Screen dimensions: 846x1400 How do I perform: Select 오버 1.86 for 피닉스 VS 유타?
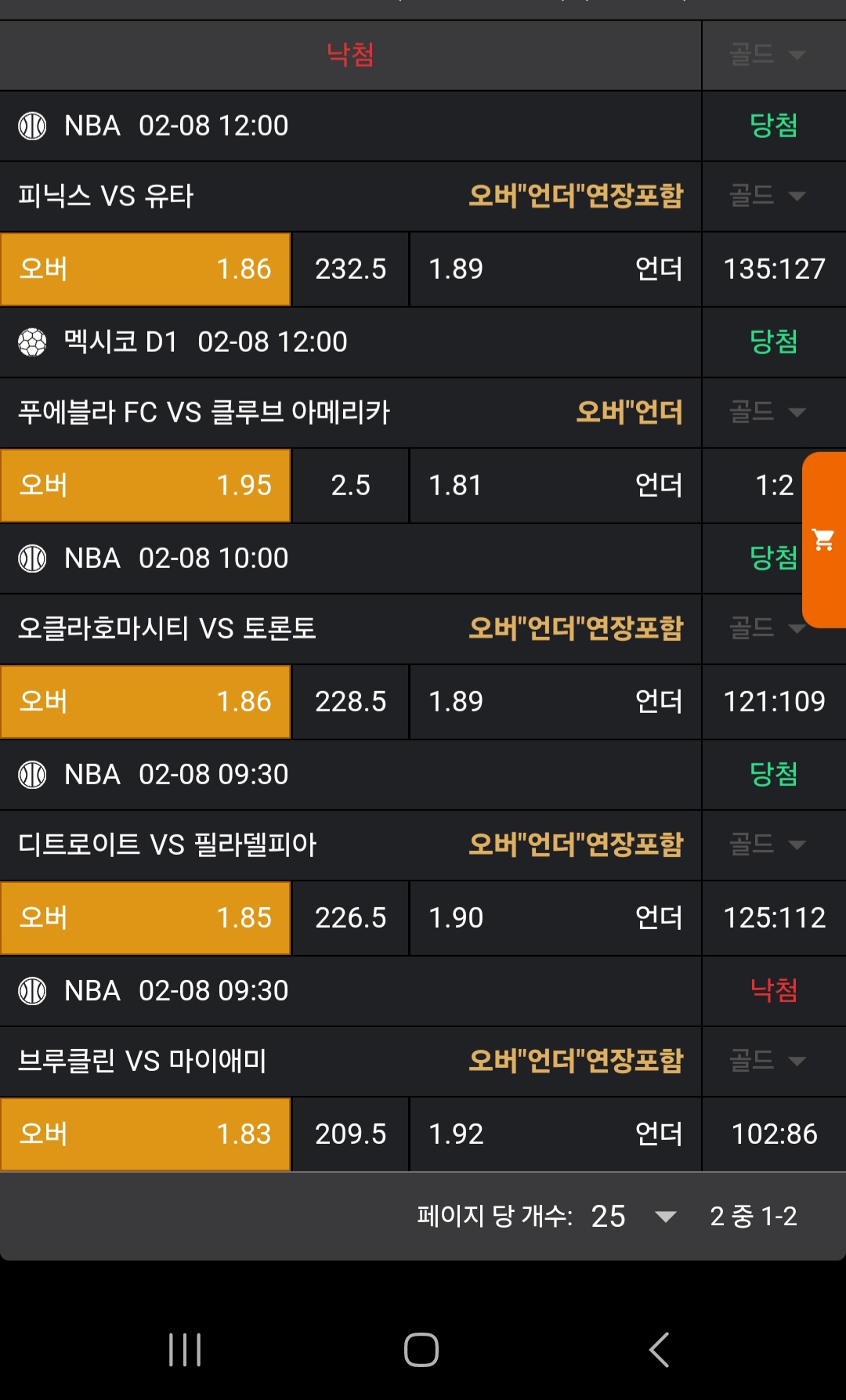tap(146, 270)
